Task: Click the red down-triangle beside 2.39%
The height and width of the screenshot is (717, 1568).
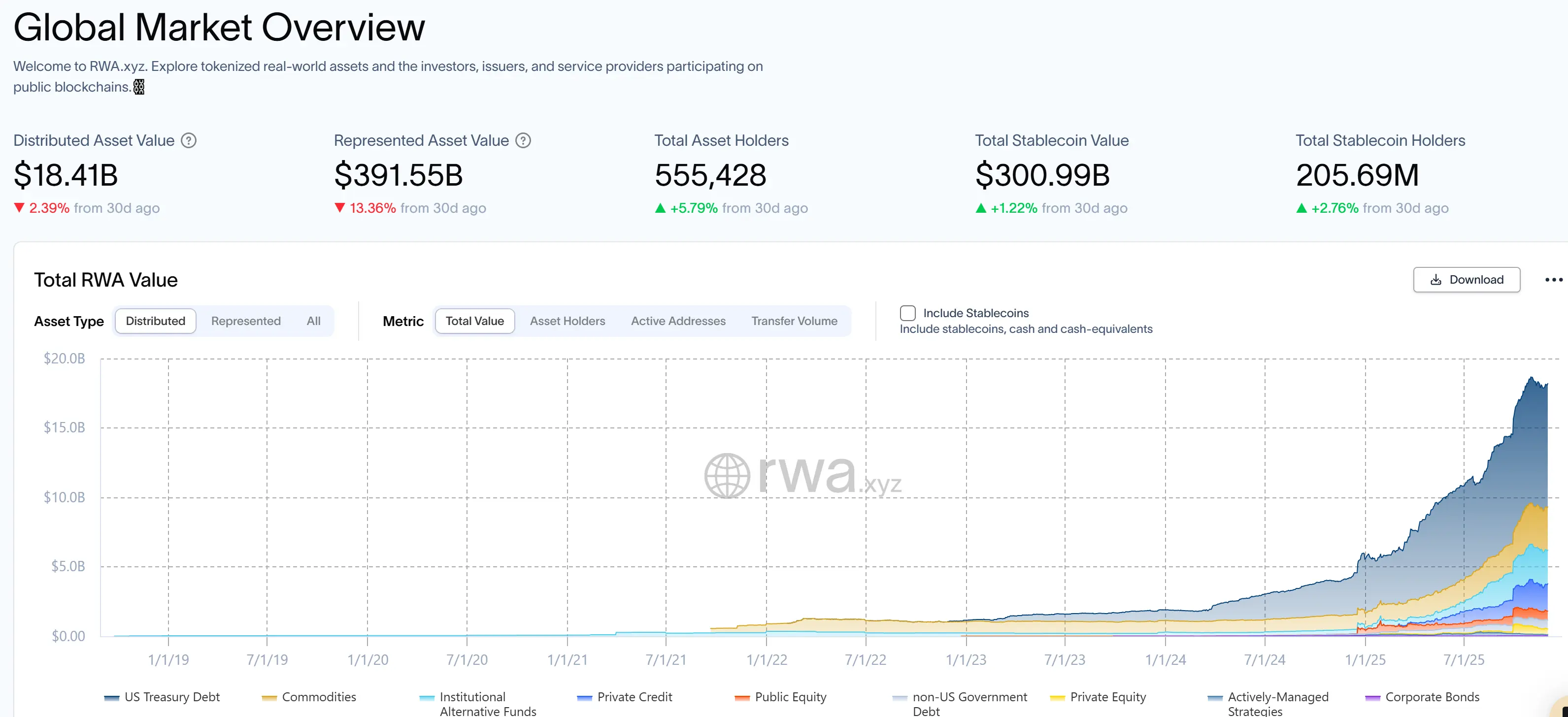Action: [20, 207]
